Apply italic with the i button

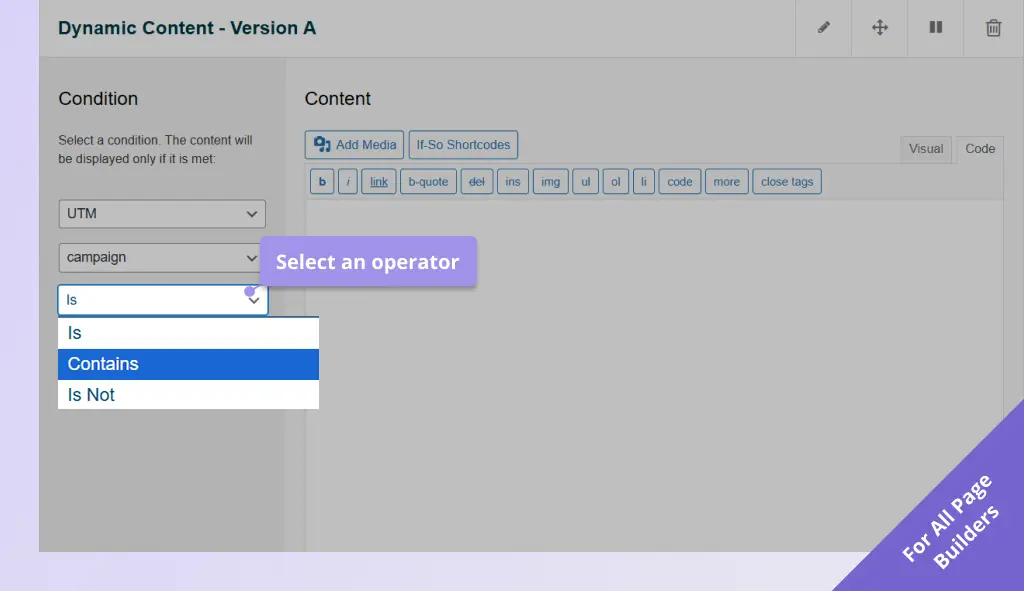coord(348,182)
